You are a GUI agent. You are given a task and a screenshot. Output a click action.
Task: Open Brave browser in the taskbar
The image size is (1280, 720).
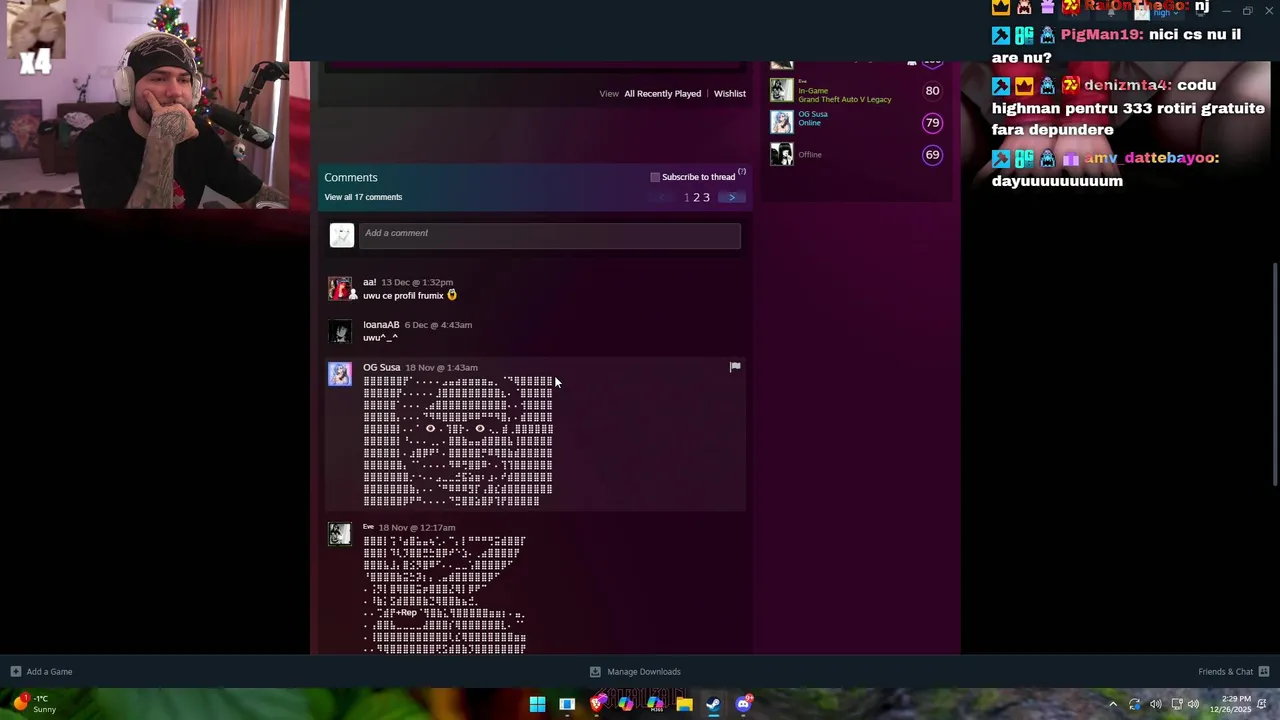click(597, 704)
